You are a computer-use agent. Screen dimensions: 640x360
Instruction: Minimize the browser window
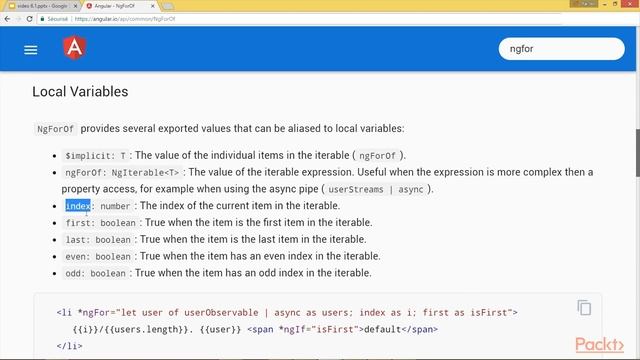pos(605,4)
